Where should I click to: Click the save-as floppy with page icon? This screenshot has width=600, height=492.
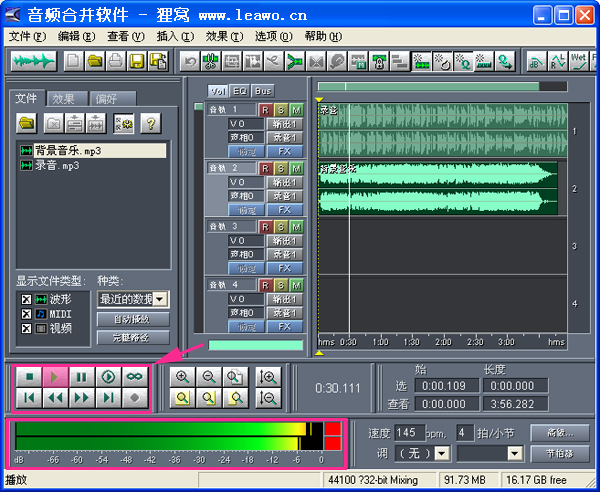[x=158, y=61]
